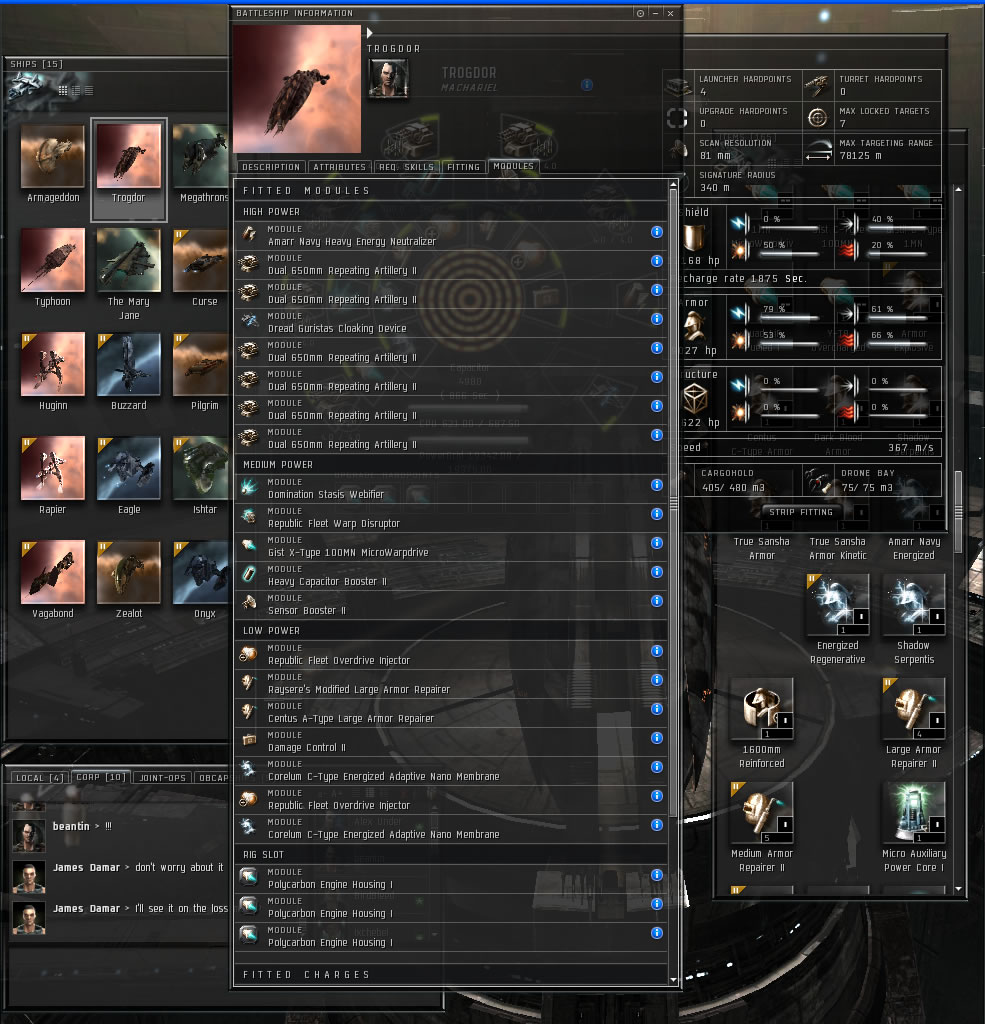Click James Damar's portrait beside "don't worry about it"
This screenshot has width=985, height=1024.
(x=29, y=877)
